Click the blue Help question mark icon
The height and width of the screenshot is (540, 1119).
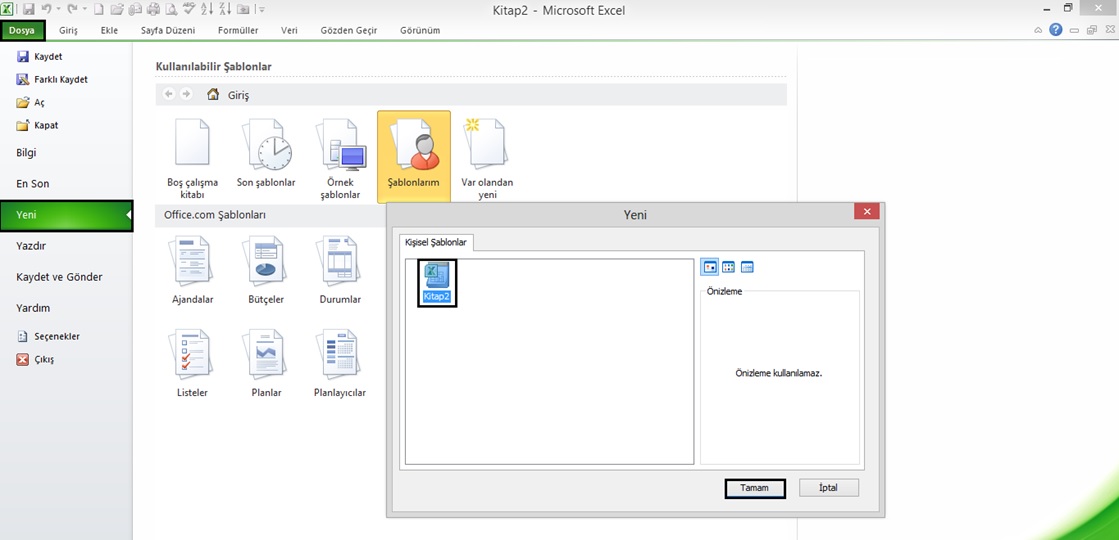pyautogui.click(x=1055, y=30)
